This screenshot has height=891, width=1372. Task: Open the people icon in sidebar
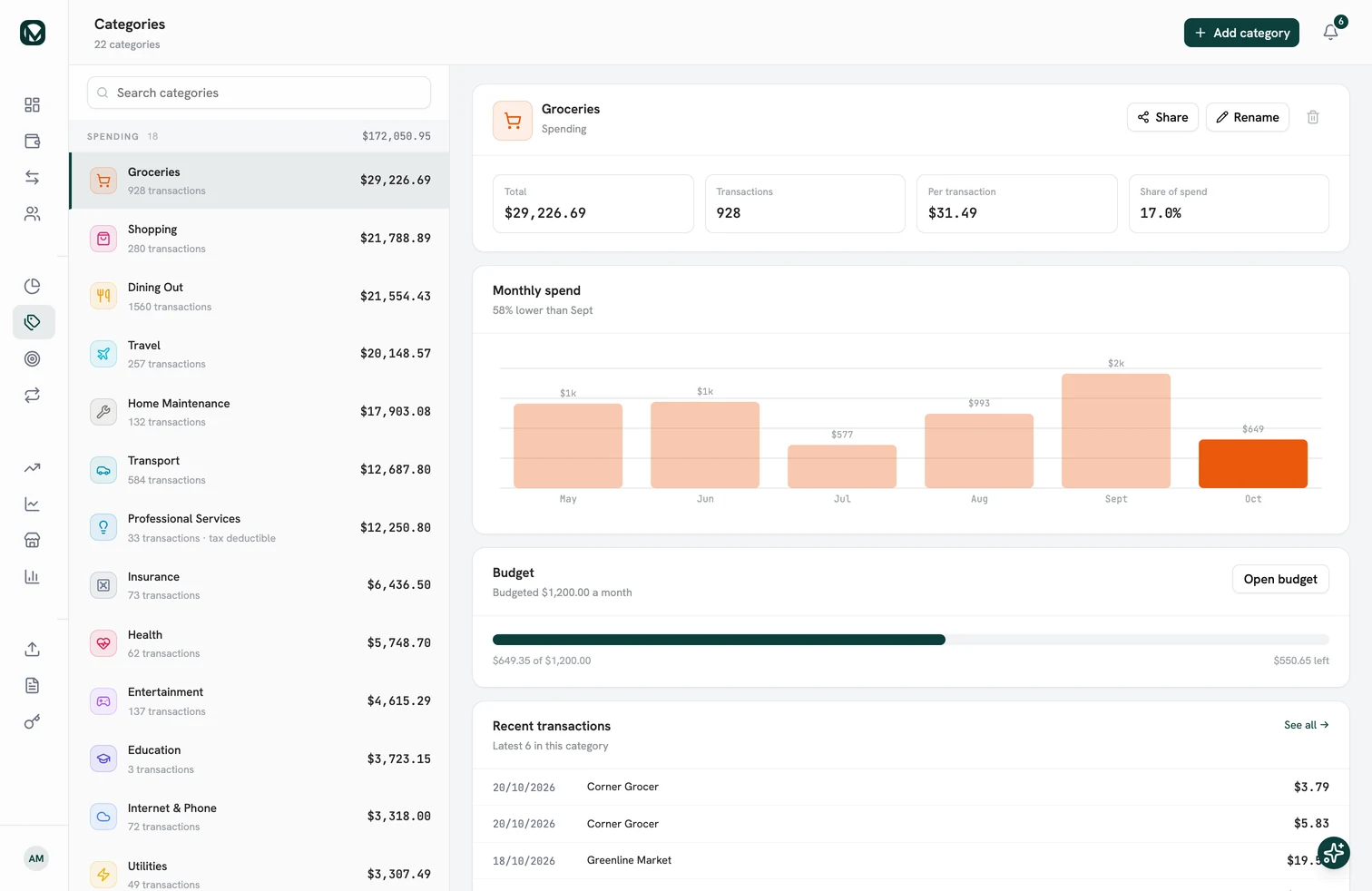coord(33,214)
